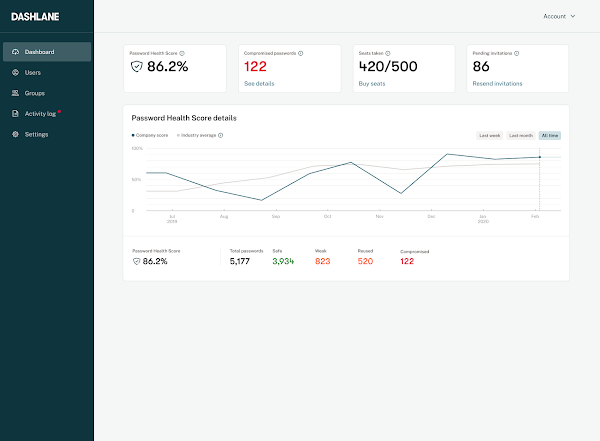Viewport: 600px width, 441px height.
Task: Click the 420/500 seats value
Action: tap(388, 67)
